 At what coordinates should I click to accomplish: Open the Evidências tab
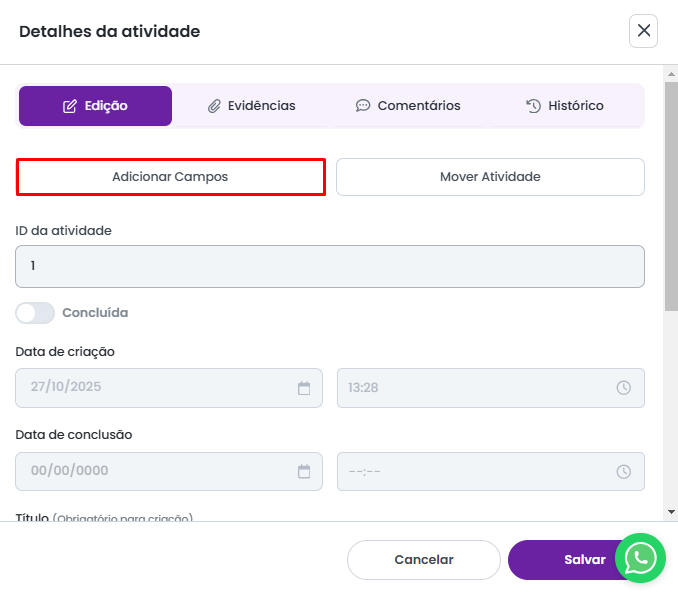click(x=251, y=106)
